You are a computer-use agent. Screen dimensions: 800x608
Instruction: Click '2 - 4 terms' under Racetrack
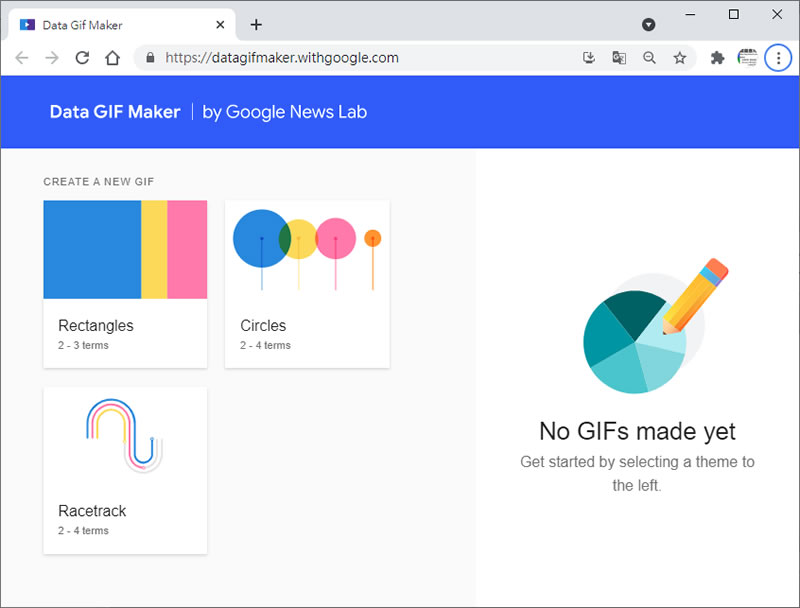pos(83,530)
